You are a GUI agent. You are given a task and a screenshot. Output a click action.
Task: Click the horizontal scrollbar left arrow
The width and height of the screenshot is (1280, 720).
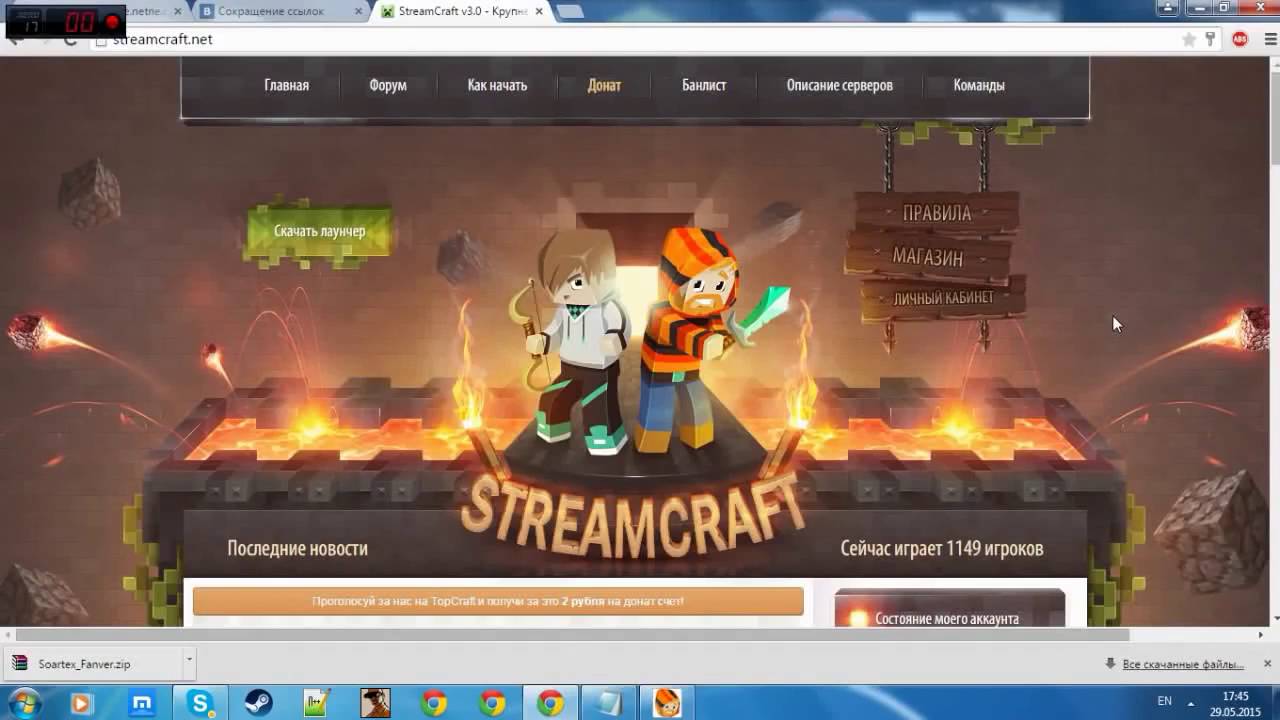click(x=8, y=634)
